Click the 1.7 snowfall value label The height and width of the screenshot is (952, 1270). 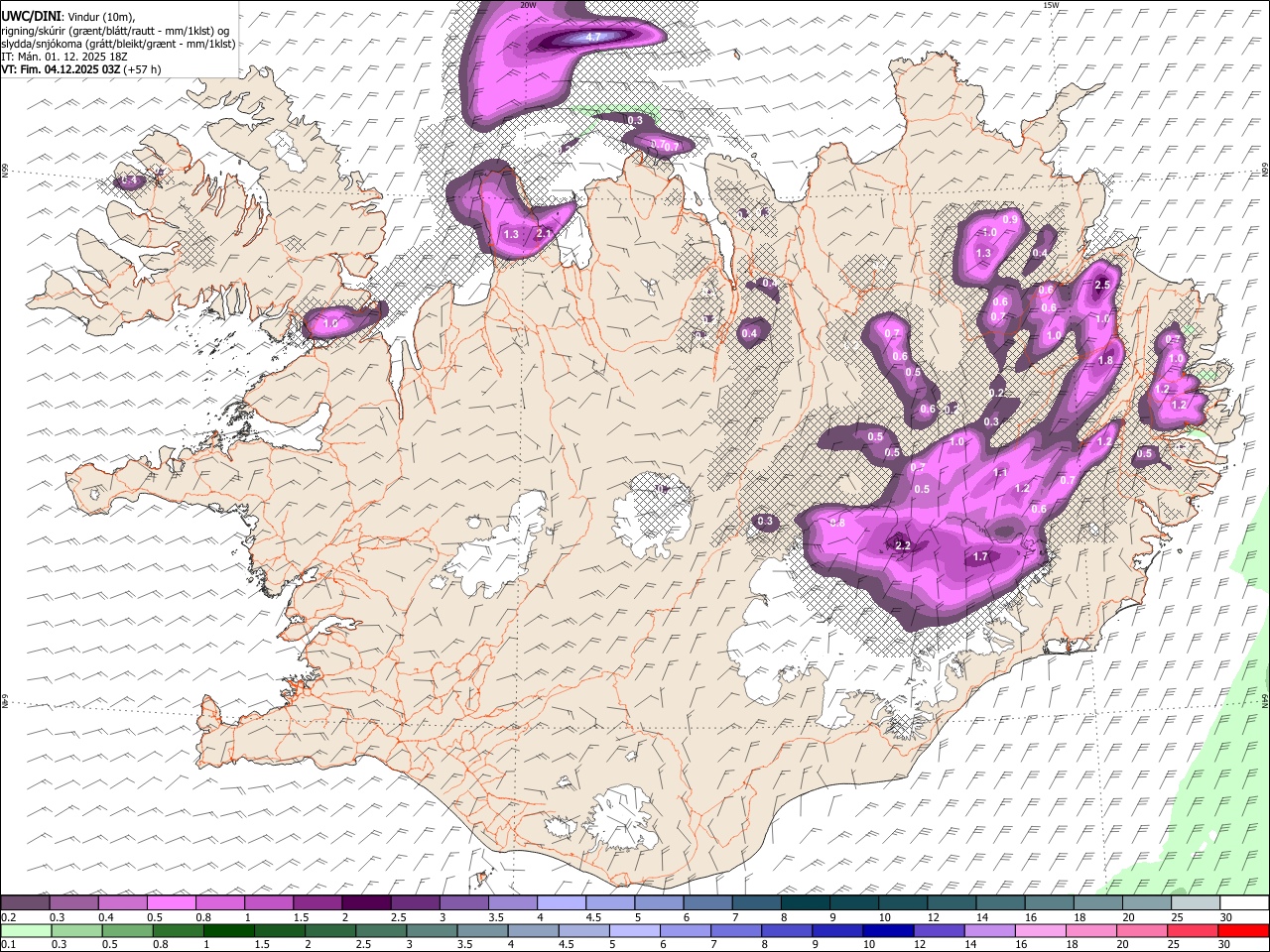(x=980, y=557)
